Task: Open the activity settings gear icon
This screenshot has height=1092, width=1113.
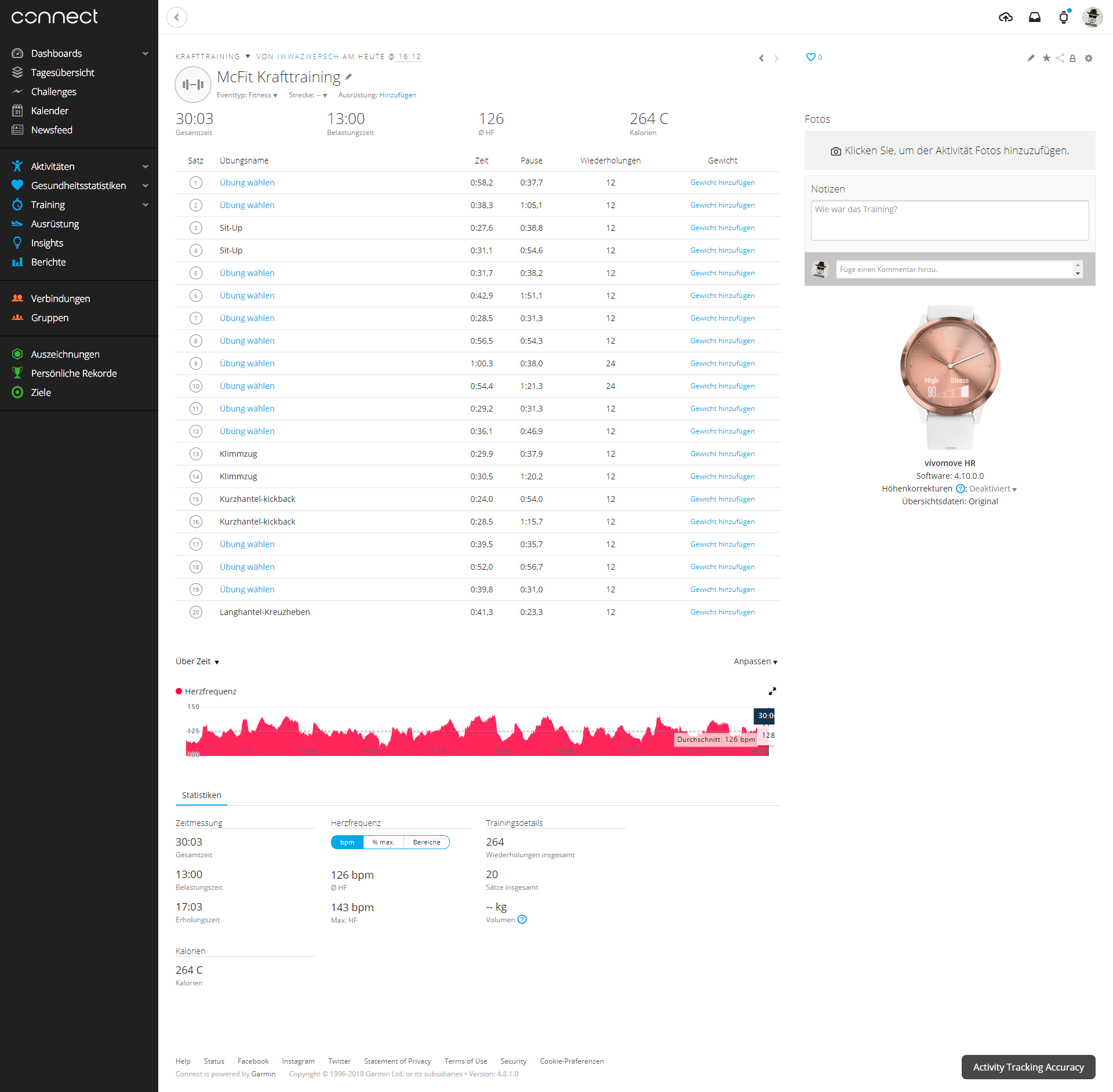Action: point(1089,58)
